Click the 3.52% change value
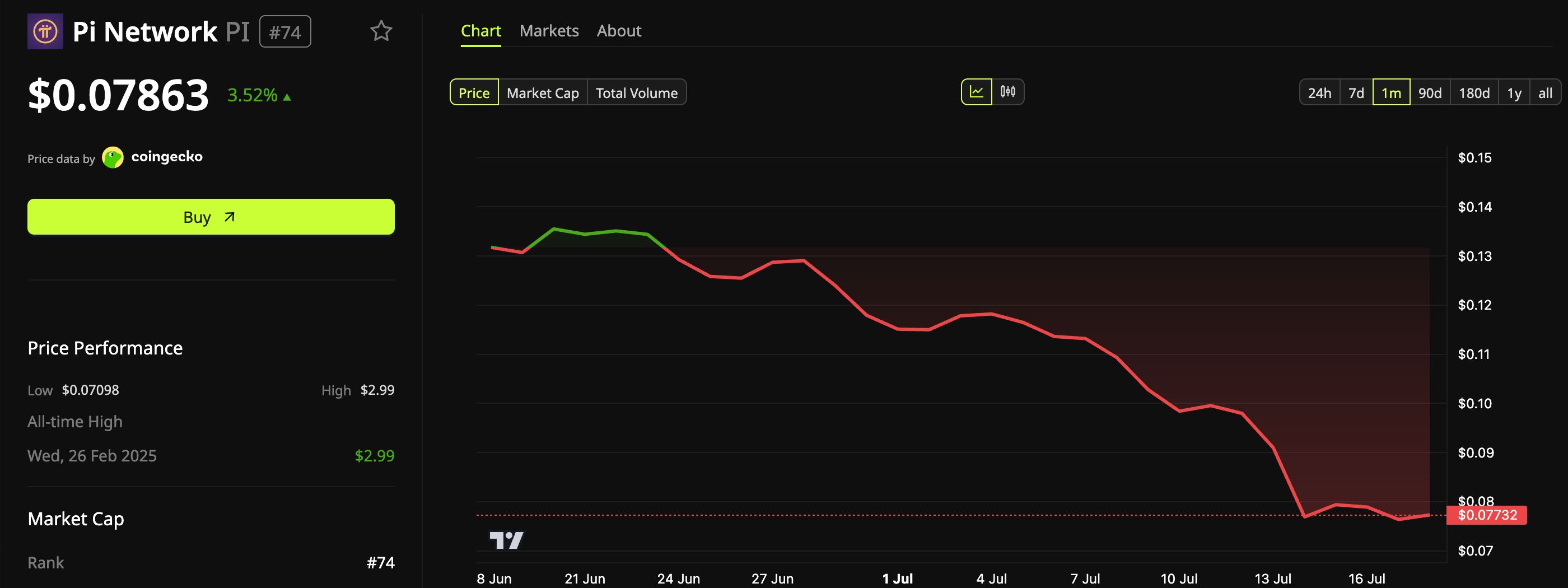This screenshot has height=588, width=1568. pyautogui.click(x=252, y=96)
